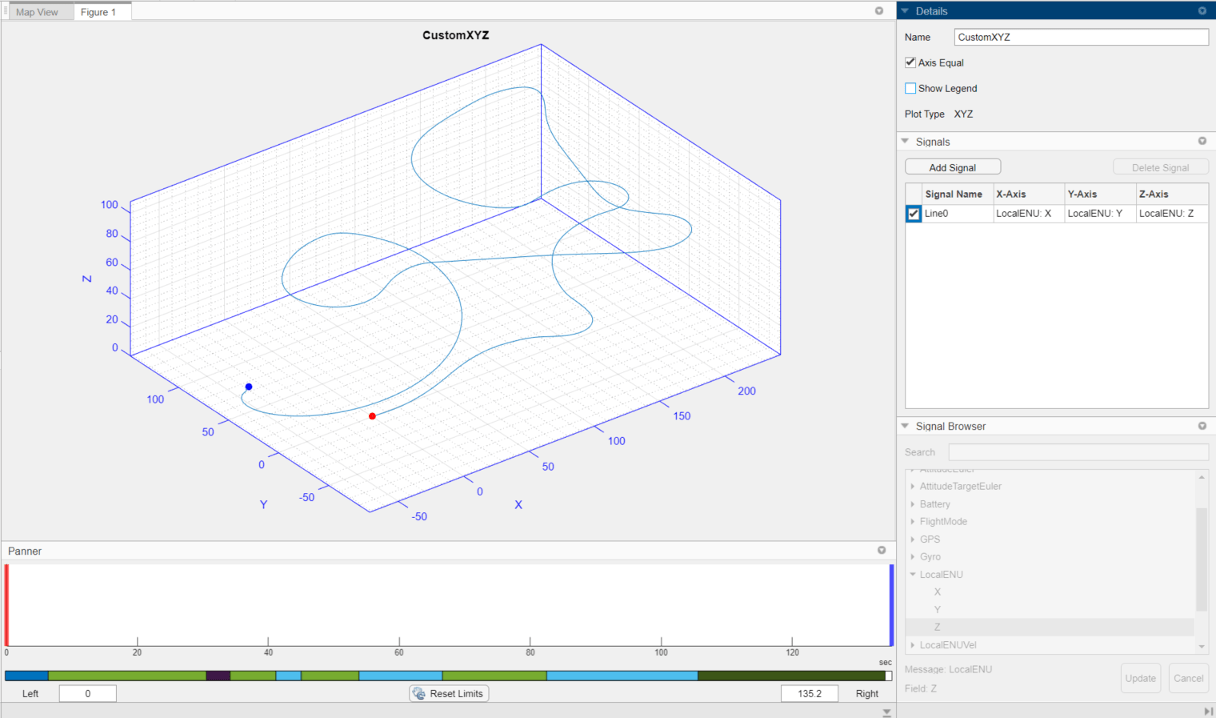Uncheck the Axis Equal checkbox
Screen dimensions: 1216x718
click(x=910, y=62)
